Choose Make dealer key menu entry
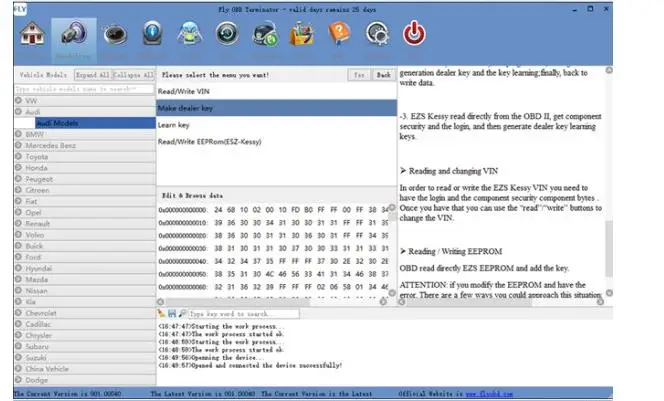 [277, 108]
